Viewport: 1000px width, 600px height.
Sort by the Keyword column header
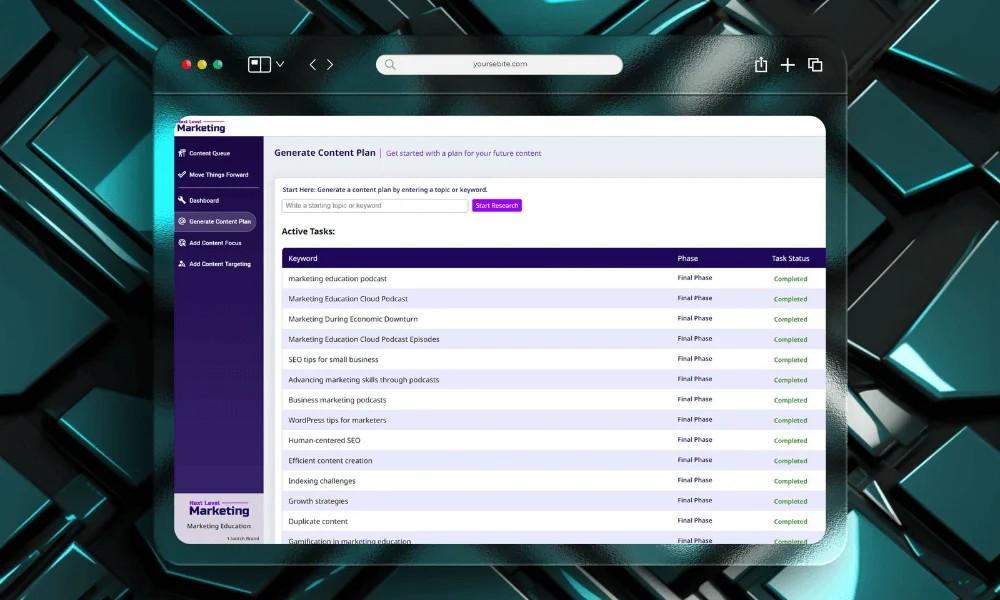[303, 258]
